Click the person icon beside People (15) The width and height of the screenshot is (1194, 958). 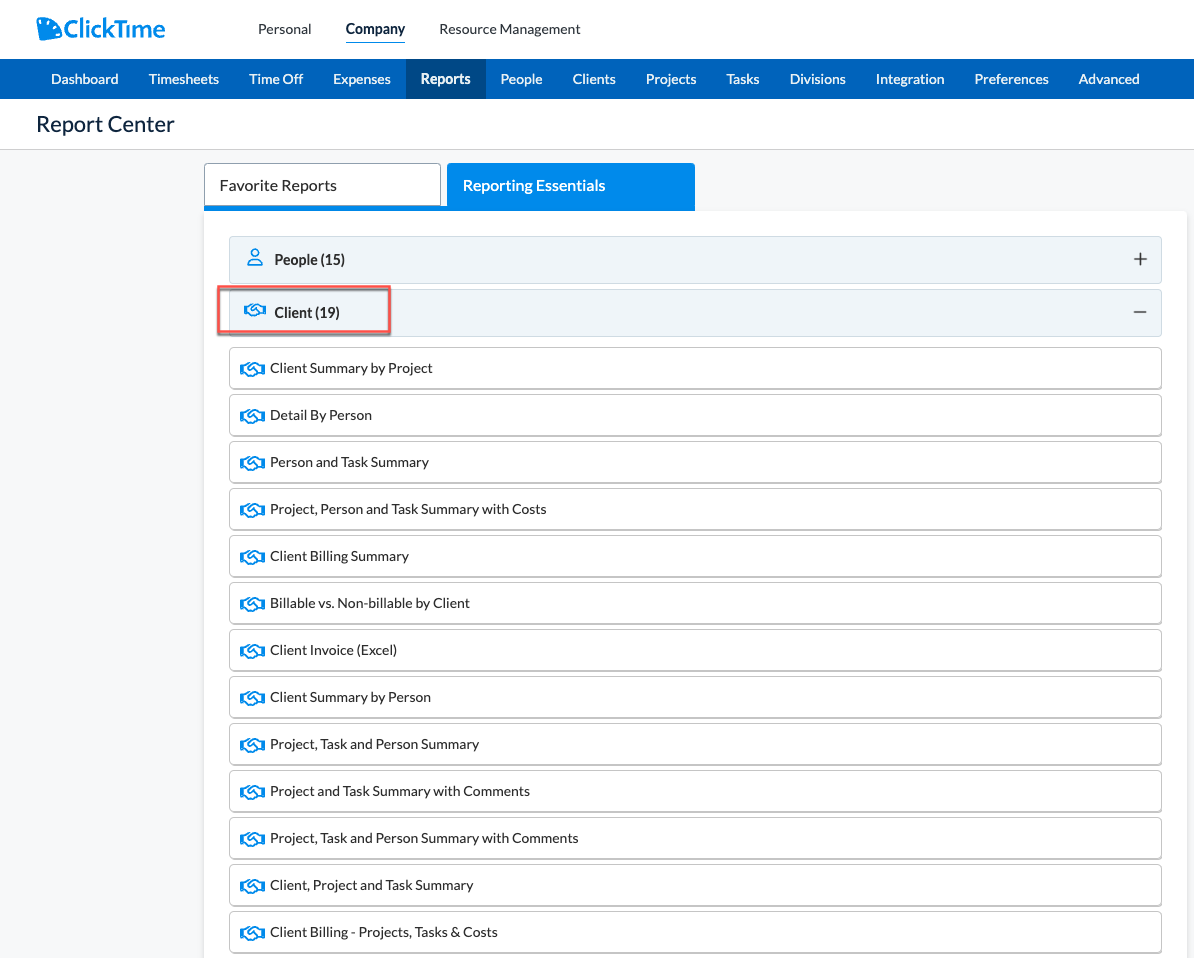click(x=255, y=258)
